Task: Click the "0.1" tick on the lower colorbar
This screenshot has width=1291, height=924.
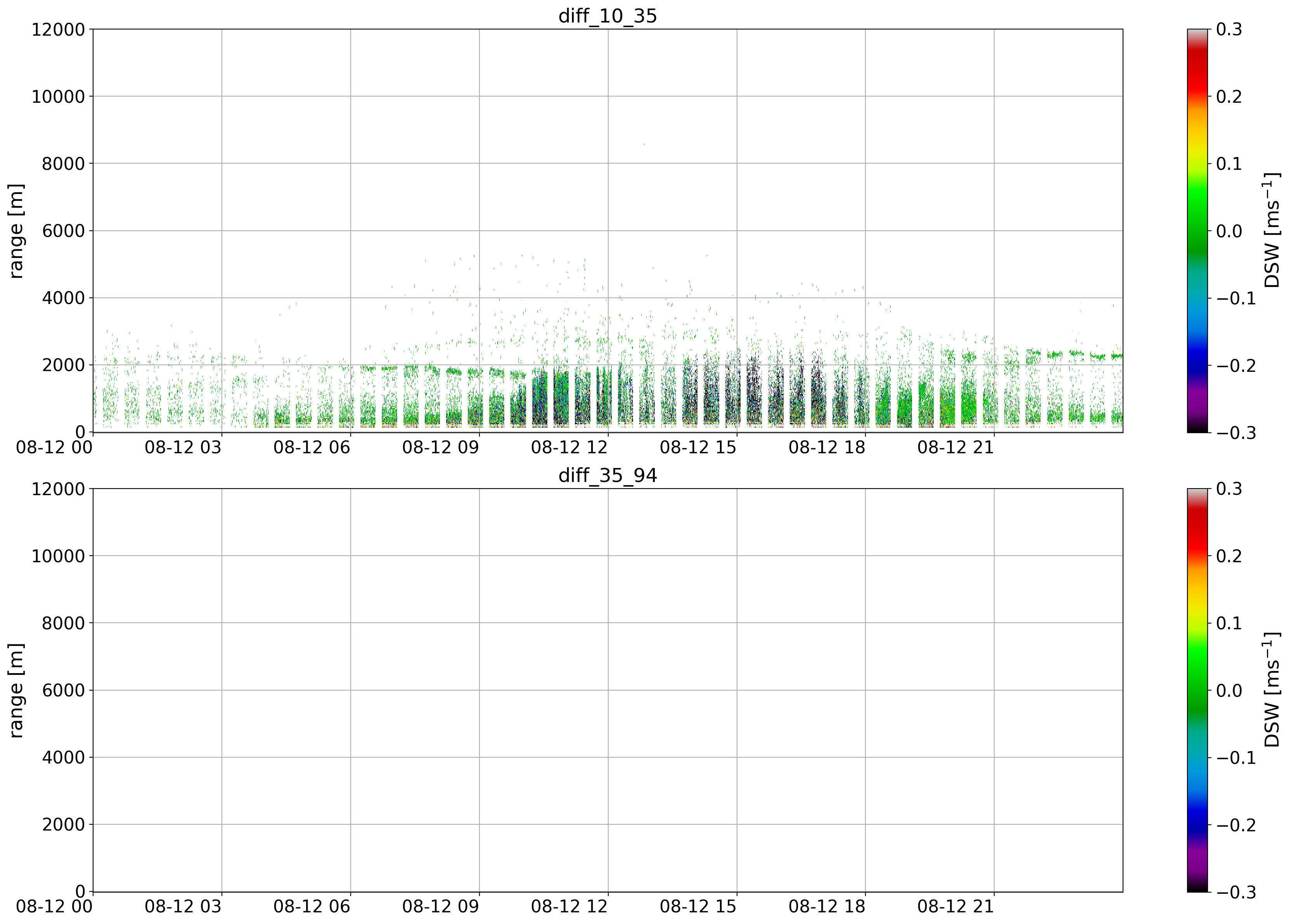Action: (1230, 623)
